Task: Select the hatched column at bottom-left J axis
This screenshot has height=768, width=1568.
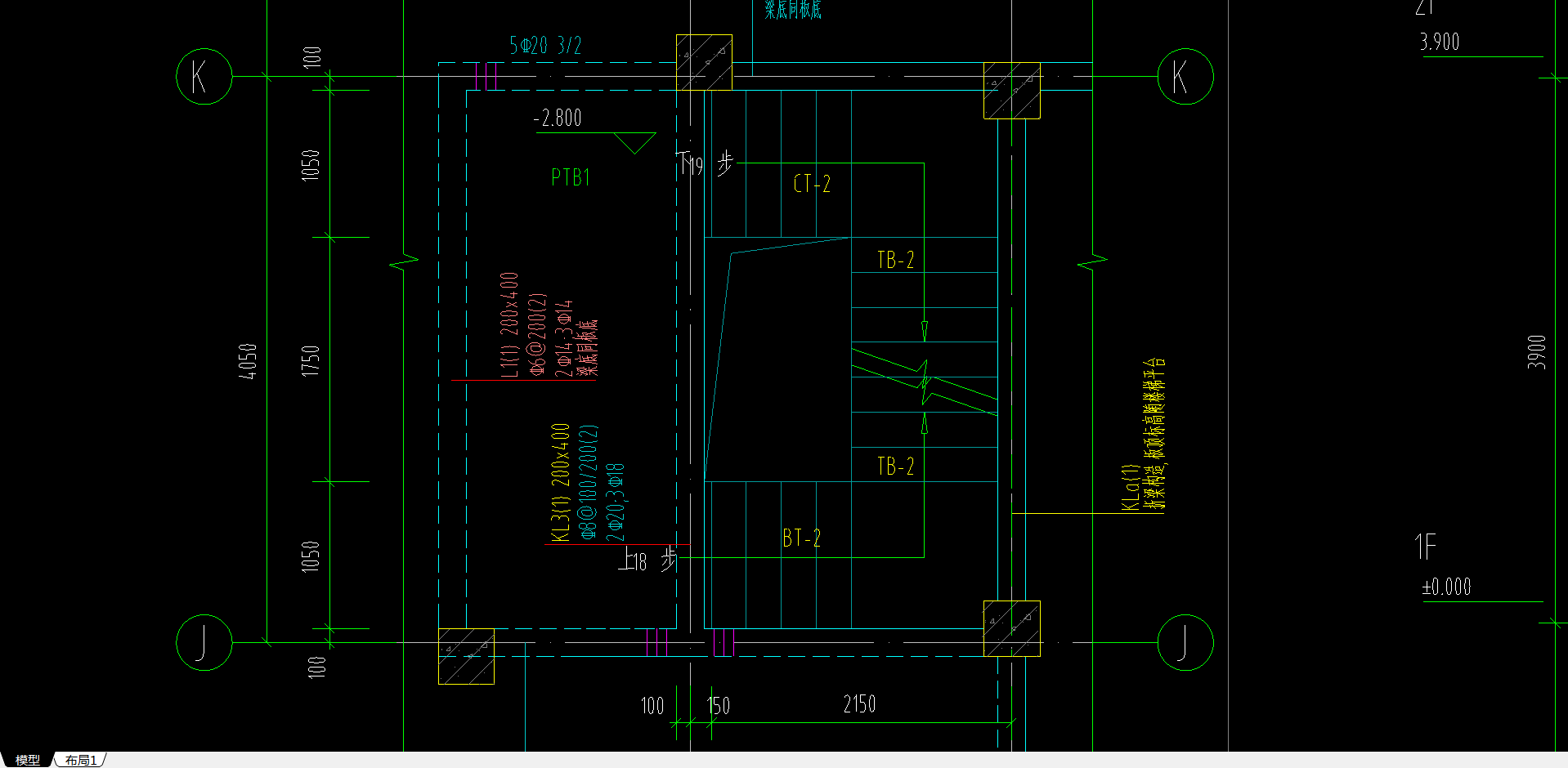Action: [466, 656]
